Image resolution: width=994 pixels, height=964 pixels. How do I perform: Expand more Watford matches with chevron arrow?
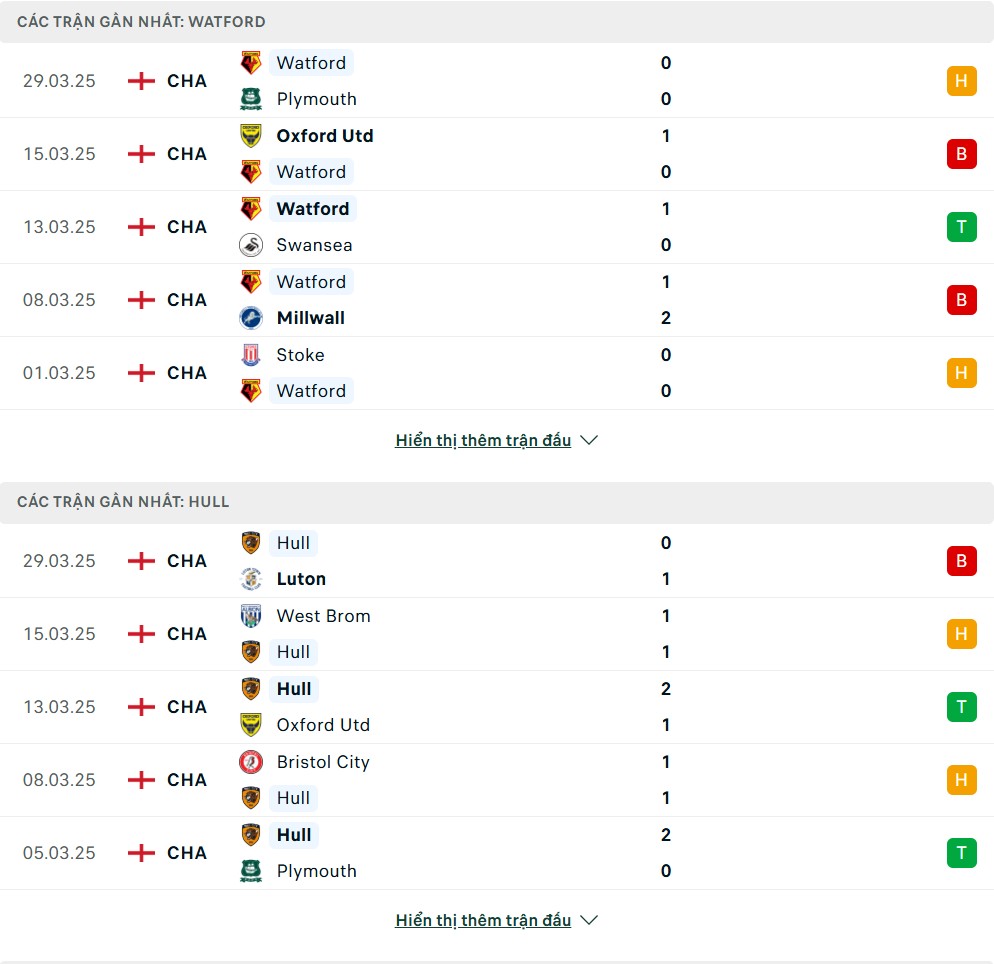coord(589,440)
